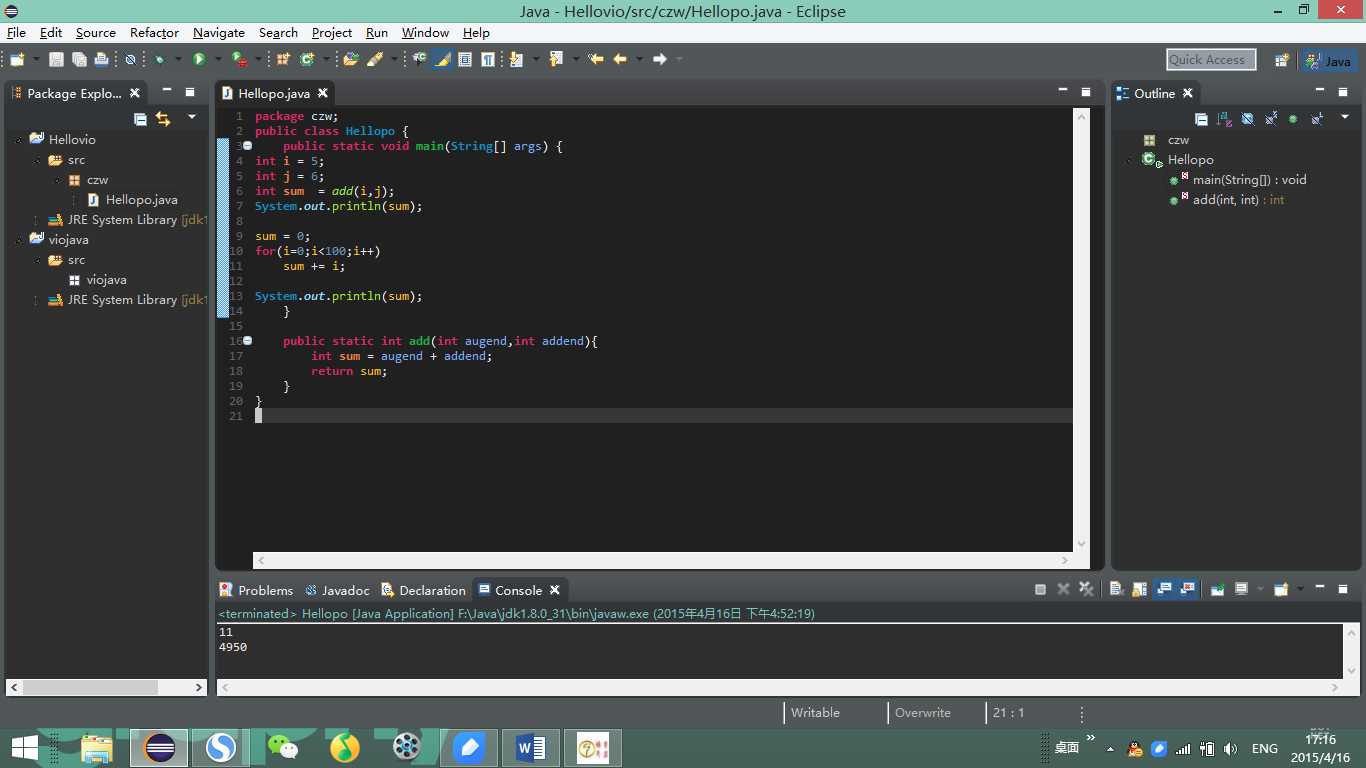
Task: Switch to the Javadoc tab
Action: pyautogui.click(x=337, y=590)
